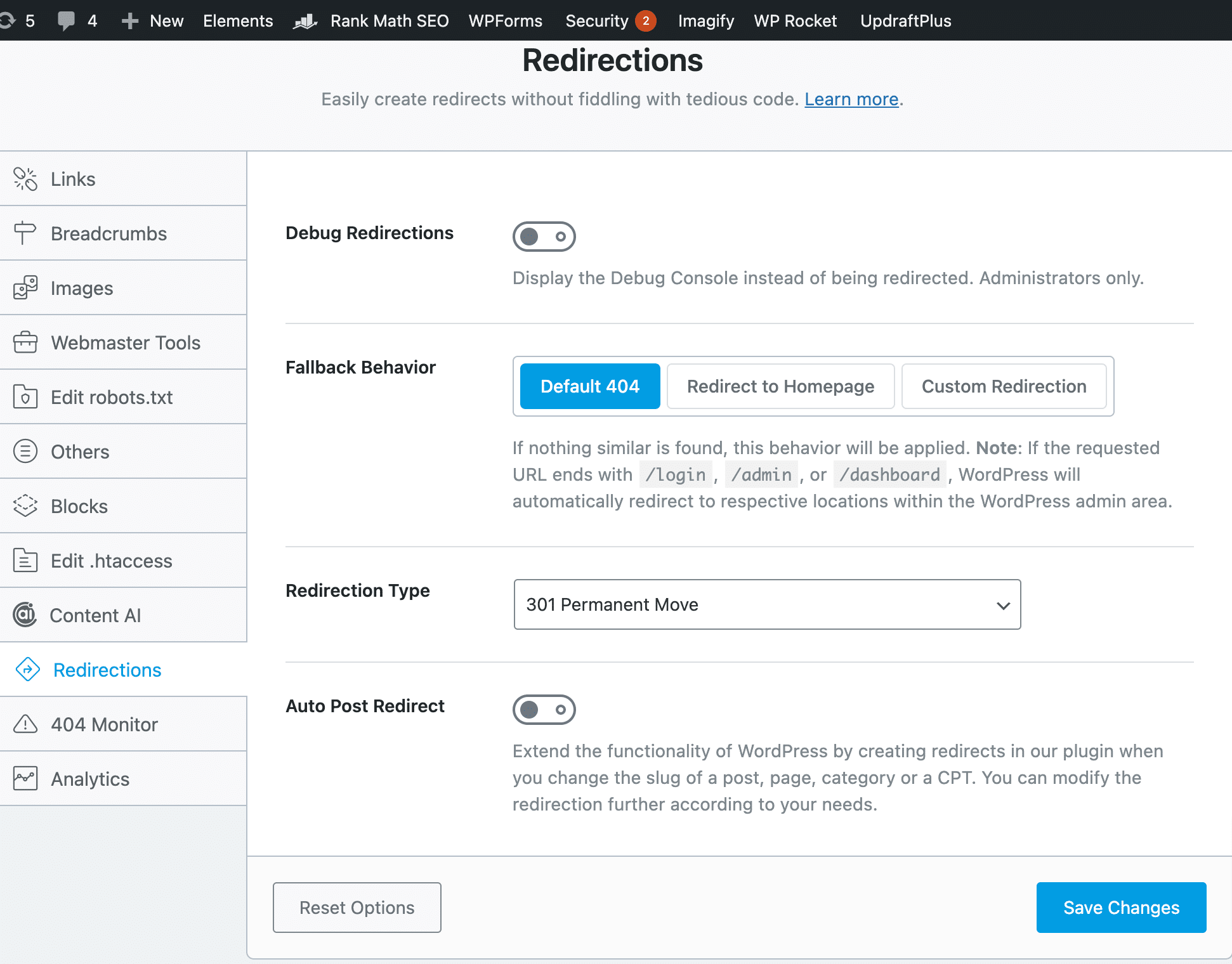Click the Blocks dashed-cube icon

tap(25, 506)
